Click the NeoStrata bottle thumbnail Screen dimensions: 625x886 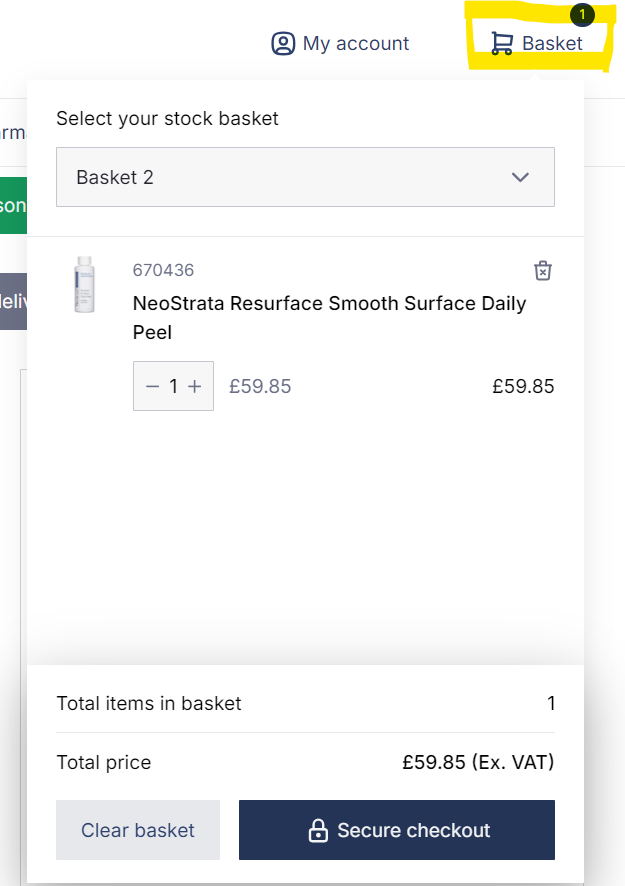84,284
